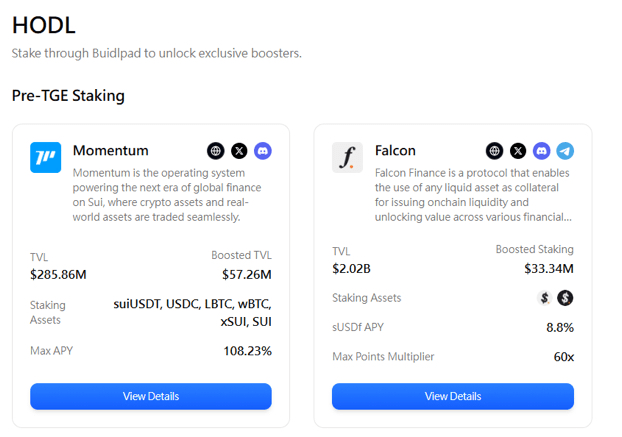
Task: Open Falcon's Telegram icon
Action: pos(565,151)
